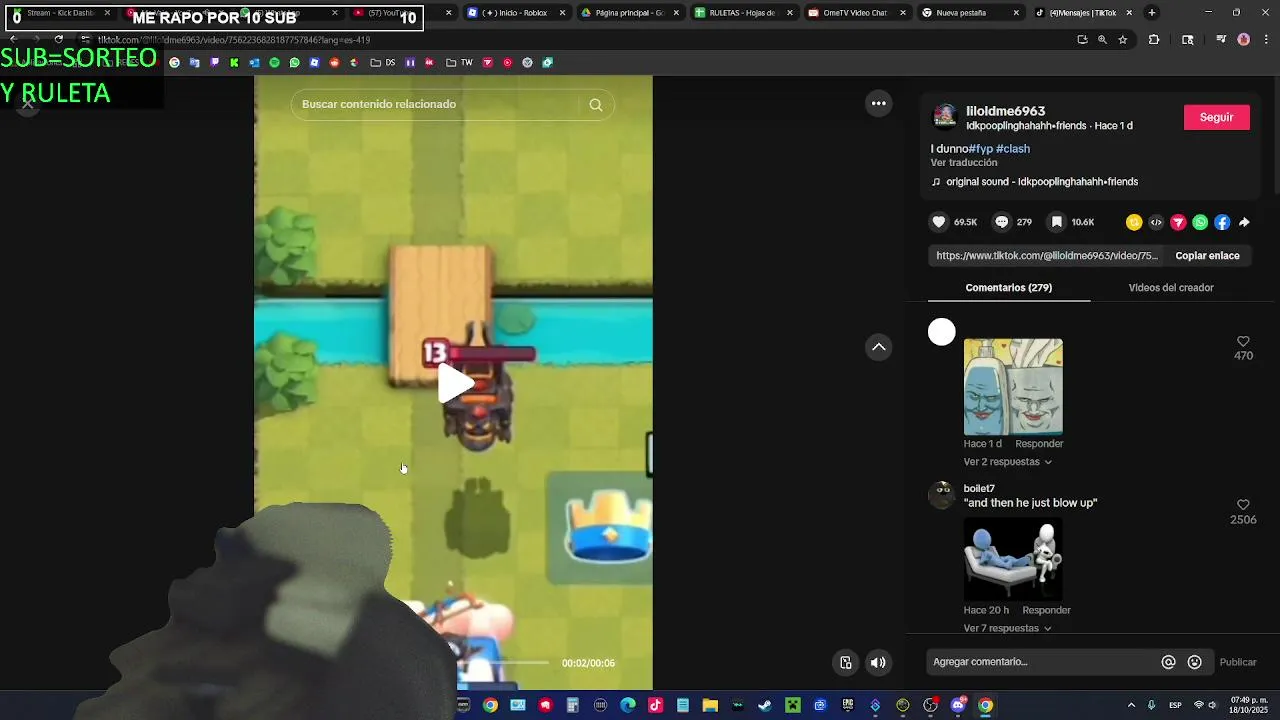Image resolution: width=1280 pixels, height=720 pixels.
Task: Open liloldme6963 profile avatar
Action: 945,117
